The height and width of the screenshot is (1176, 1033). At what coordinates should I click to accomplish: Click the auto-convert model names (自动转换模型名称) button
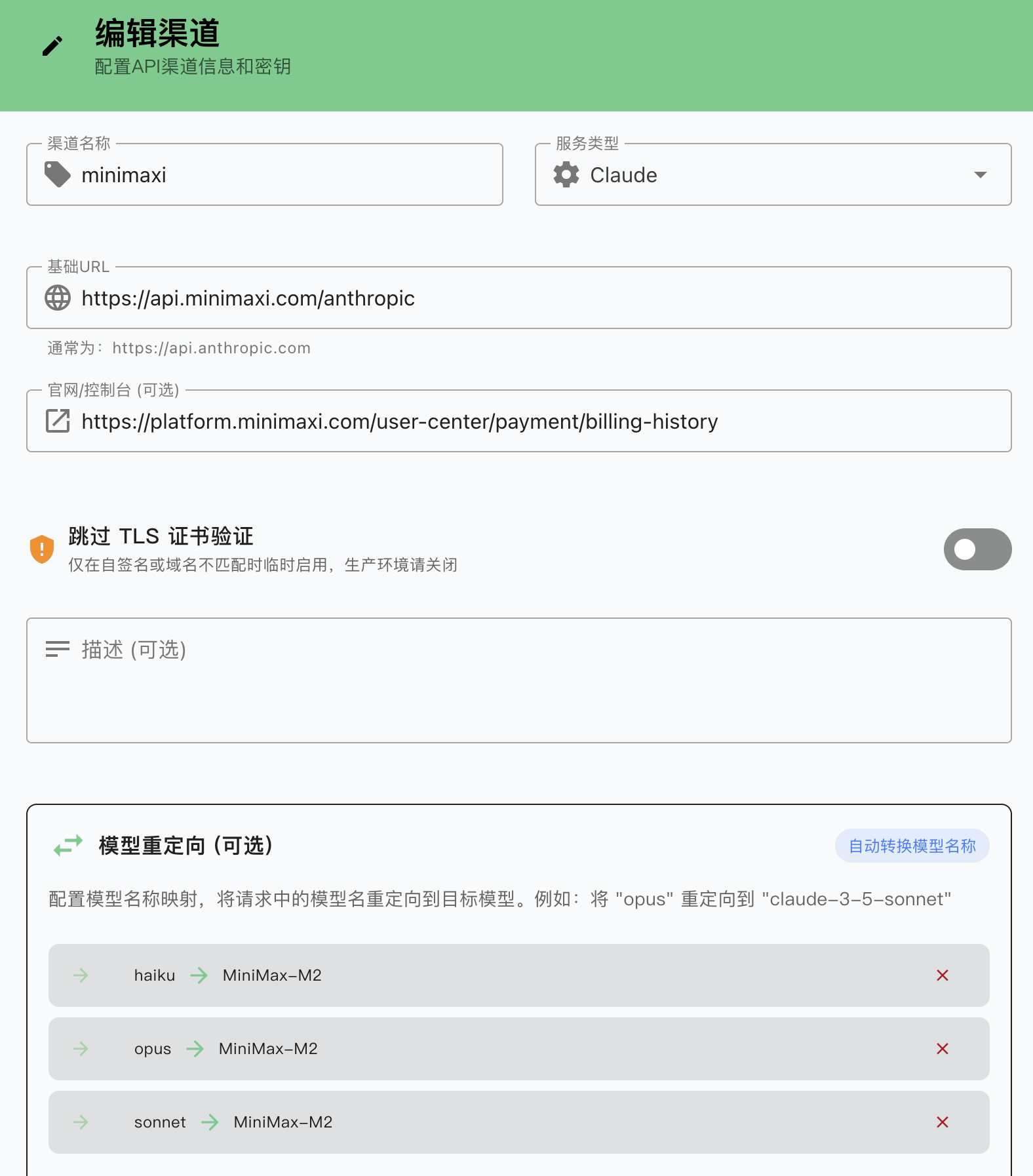coord(912,846)
